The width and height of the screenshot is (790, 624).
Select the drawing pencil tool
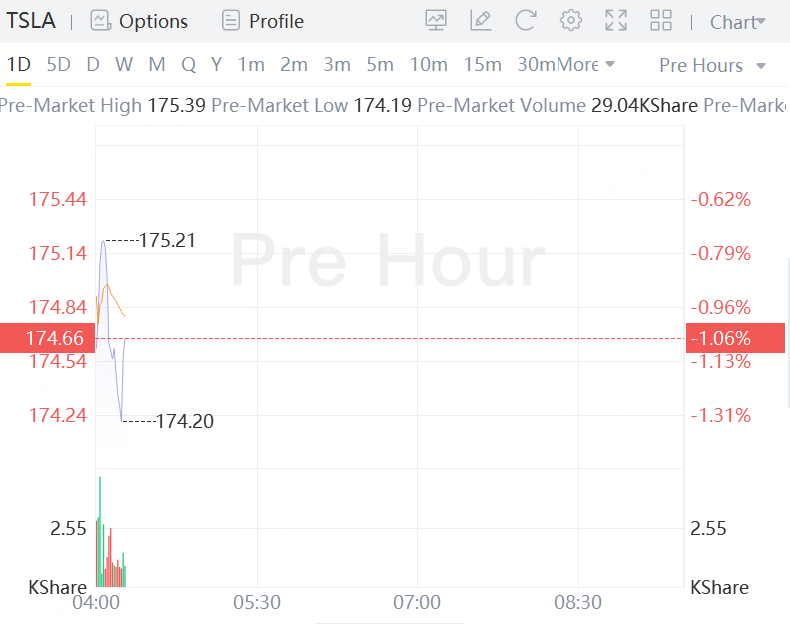[x=481, y=21]
